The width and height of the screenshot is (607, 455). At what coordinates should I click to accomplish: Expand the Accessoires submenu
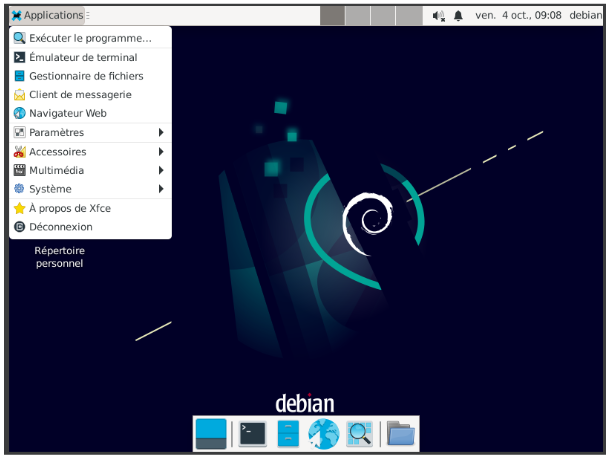90,152
